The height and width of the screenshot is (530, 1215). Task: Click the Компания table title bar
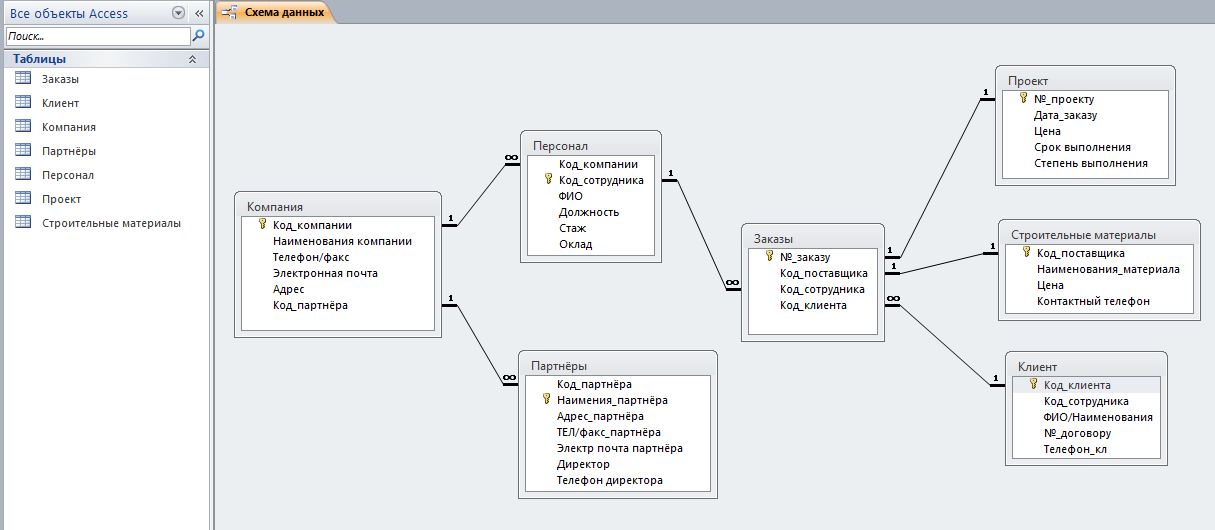click(337, 205)
